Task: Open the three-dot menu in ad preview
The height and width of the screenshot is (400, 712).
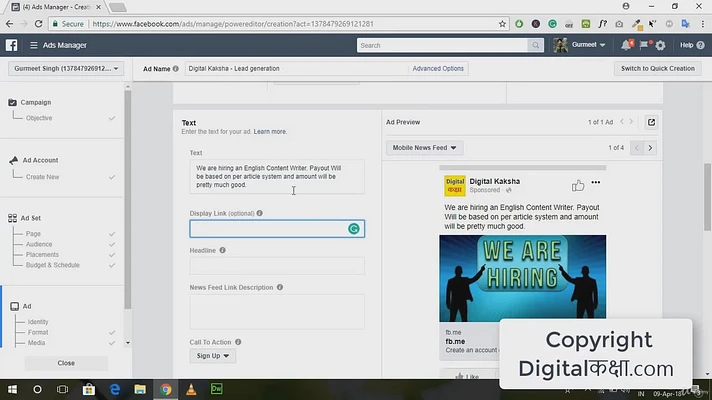Action: (596, 182)
